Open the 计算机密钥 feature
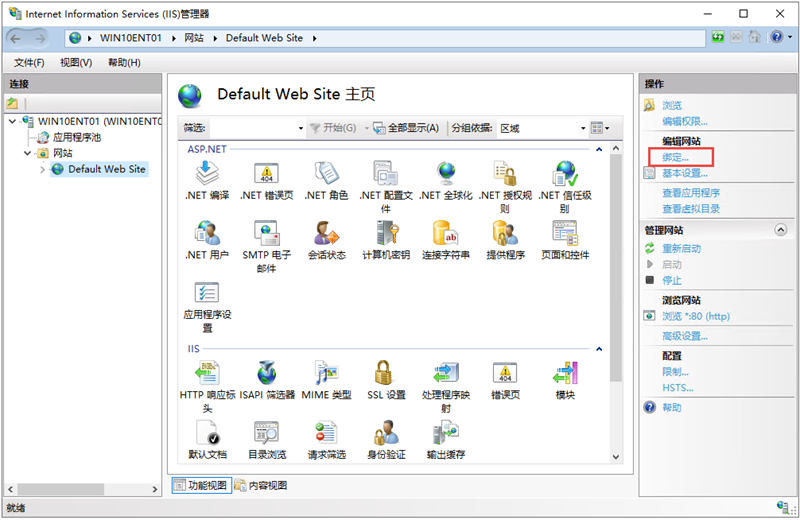This screenshot has width=800, height=520. click(x=386, y=233)
